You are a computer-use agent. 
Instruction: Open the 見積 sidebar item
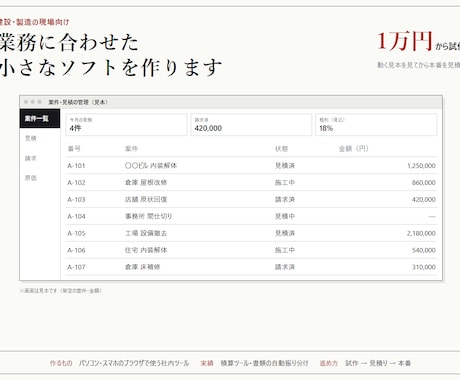31,138
